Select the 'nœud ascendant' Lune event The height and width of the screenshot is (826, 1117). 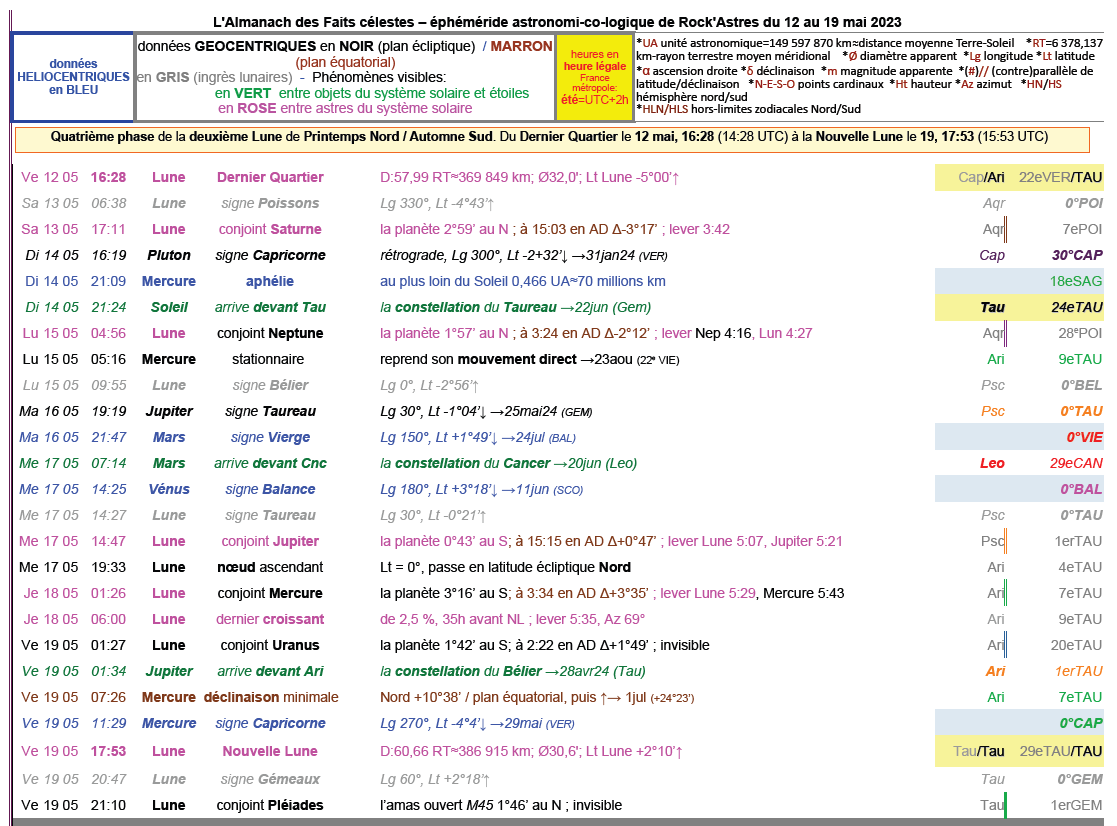pos(269,568)
